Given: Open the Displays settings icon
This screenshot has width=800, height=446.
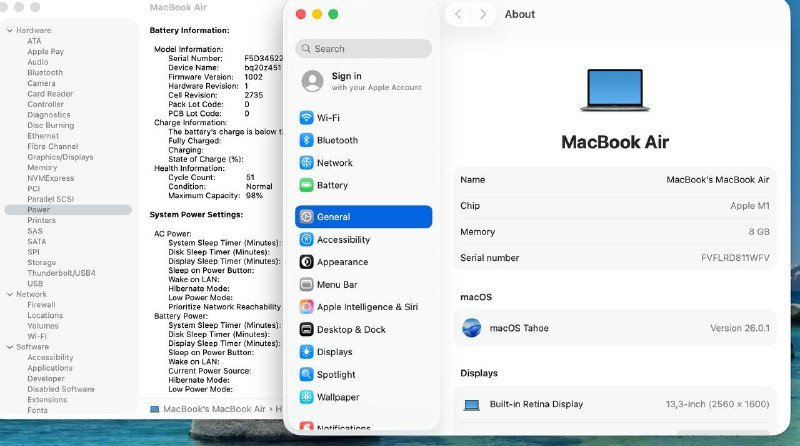Looking at the screenshot, I should [x=306, y=352].
